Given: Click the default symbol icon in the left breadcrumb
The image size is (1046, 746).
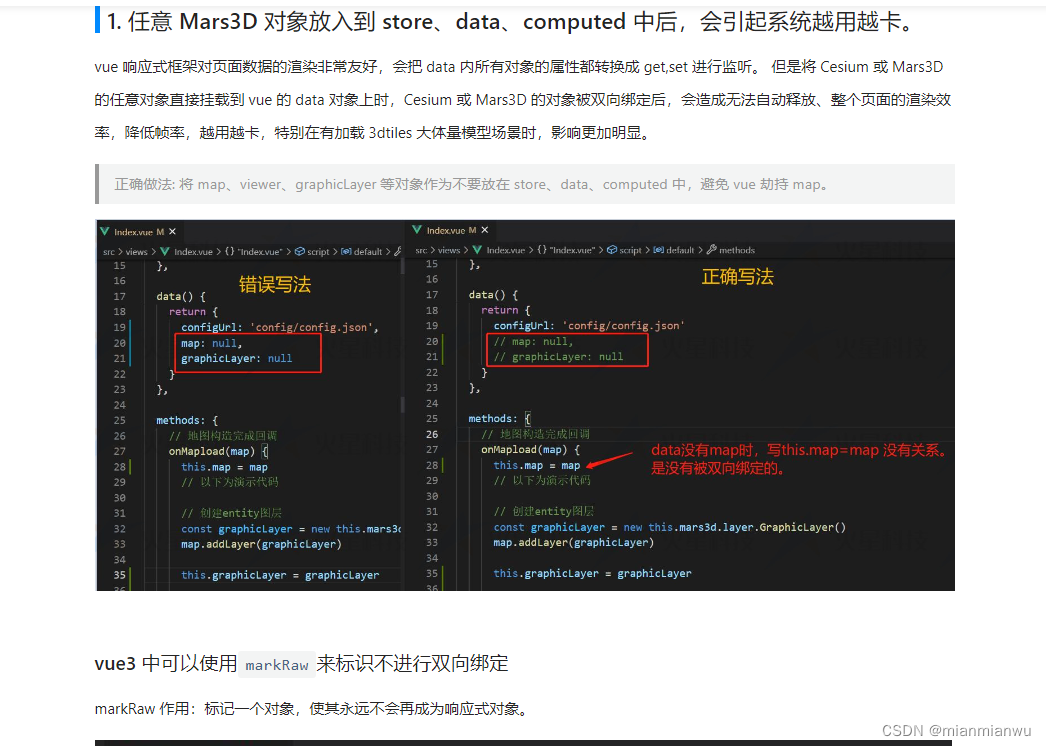Looking at the screenshot, I should [346, 249].
